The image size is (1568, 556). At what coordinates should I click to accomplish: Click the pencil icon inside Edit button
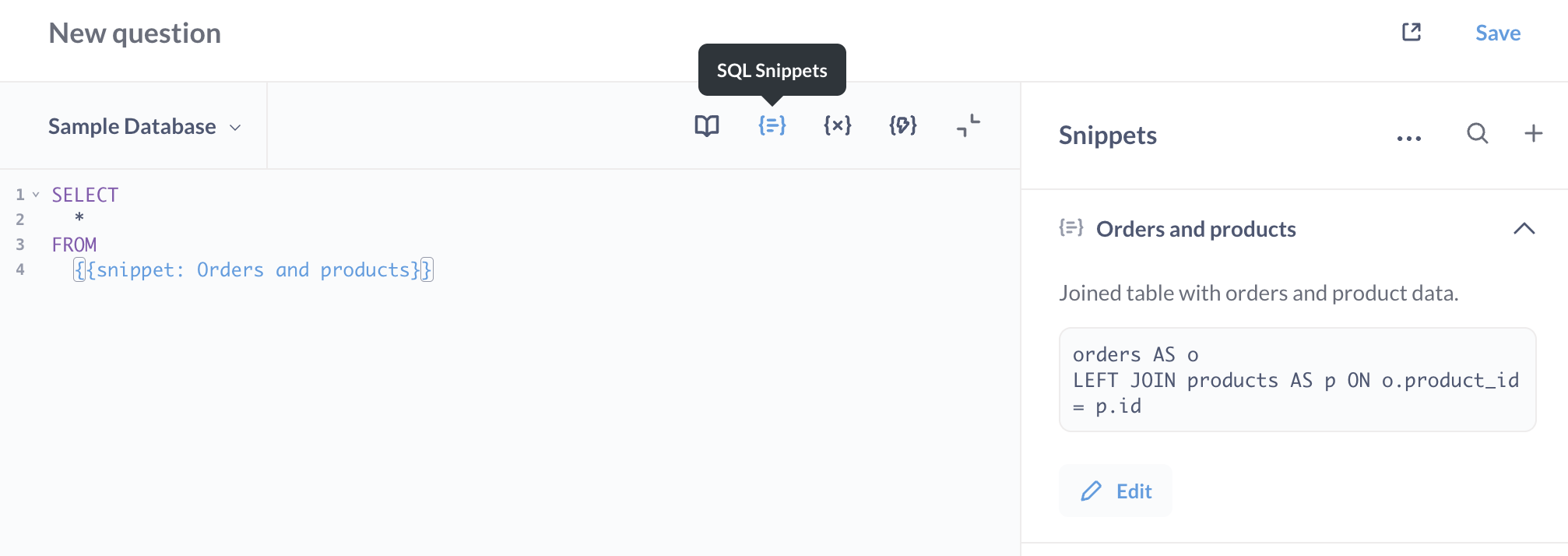pos(1092,491)
